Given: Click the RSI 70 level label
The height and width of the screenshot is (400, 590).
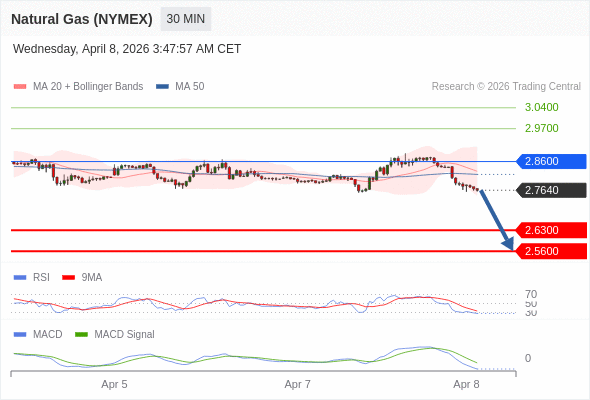Looking at the screenshot, I should pyautogui.click(x=531, y=294).
